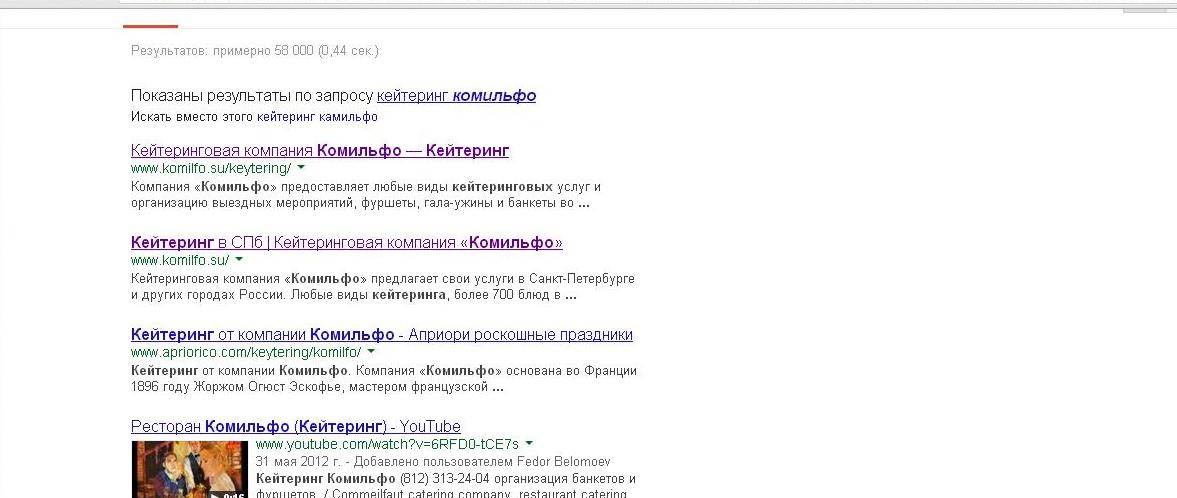Select the active red-underlined search tab
The width and height of the screenshot is (1177, 498).
pos(150,25)
